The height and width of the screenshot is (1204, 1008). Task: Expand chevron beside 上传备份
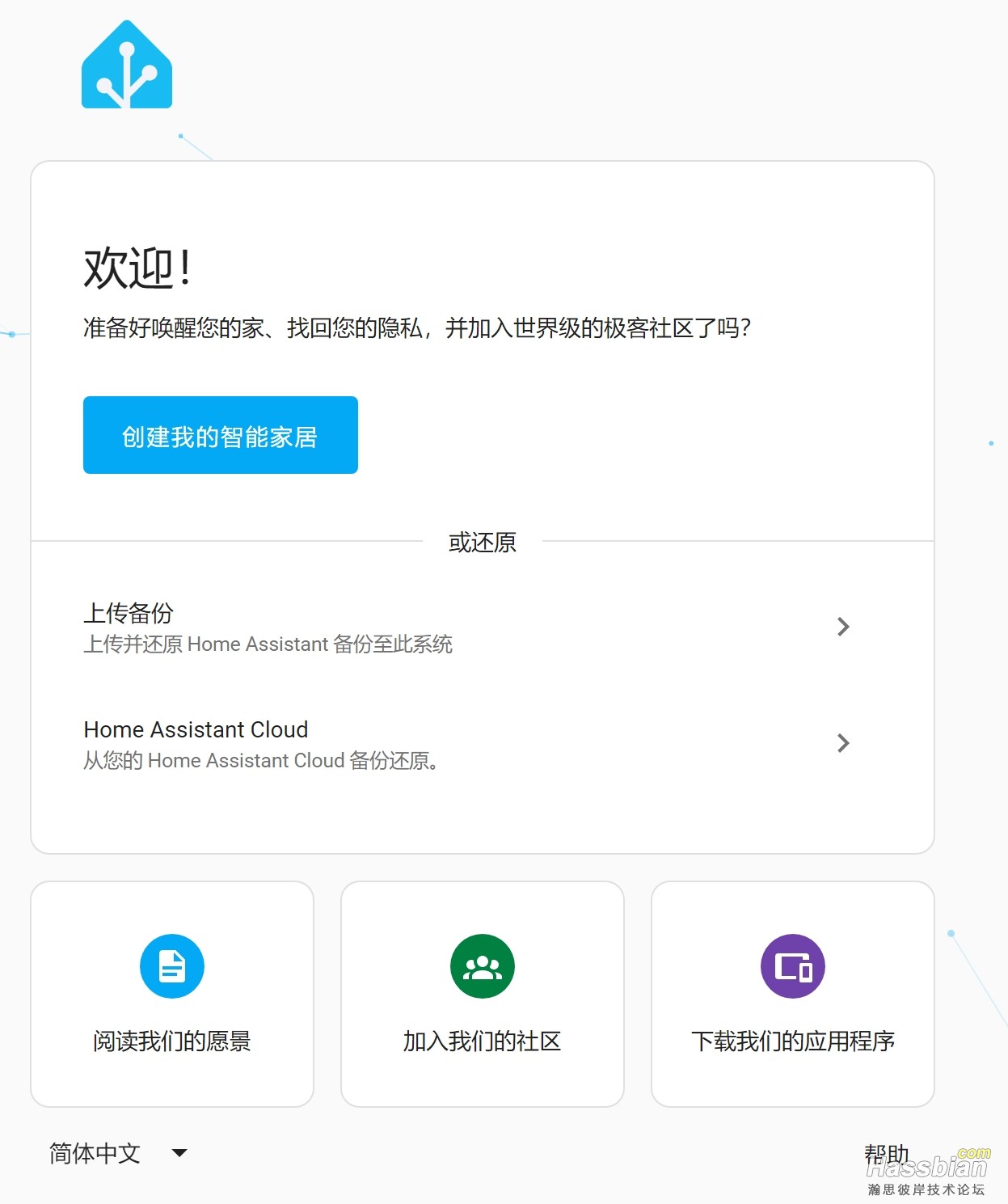(x=843, y=627)
